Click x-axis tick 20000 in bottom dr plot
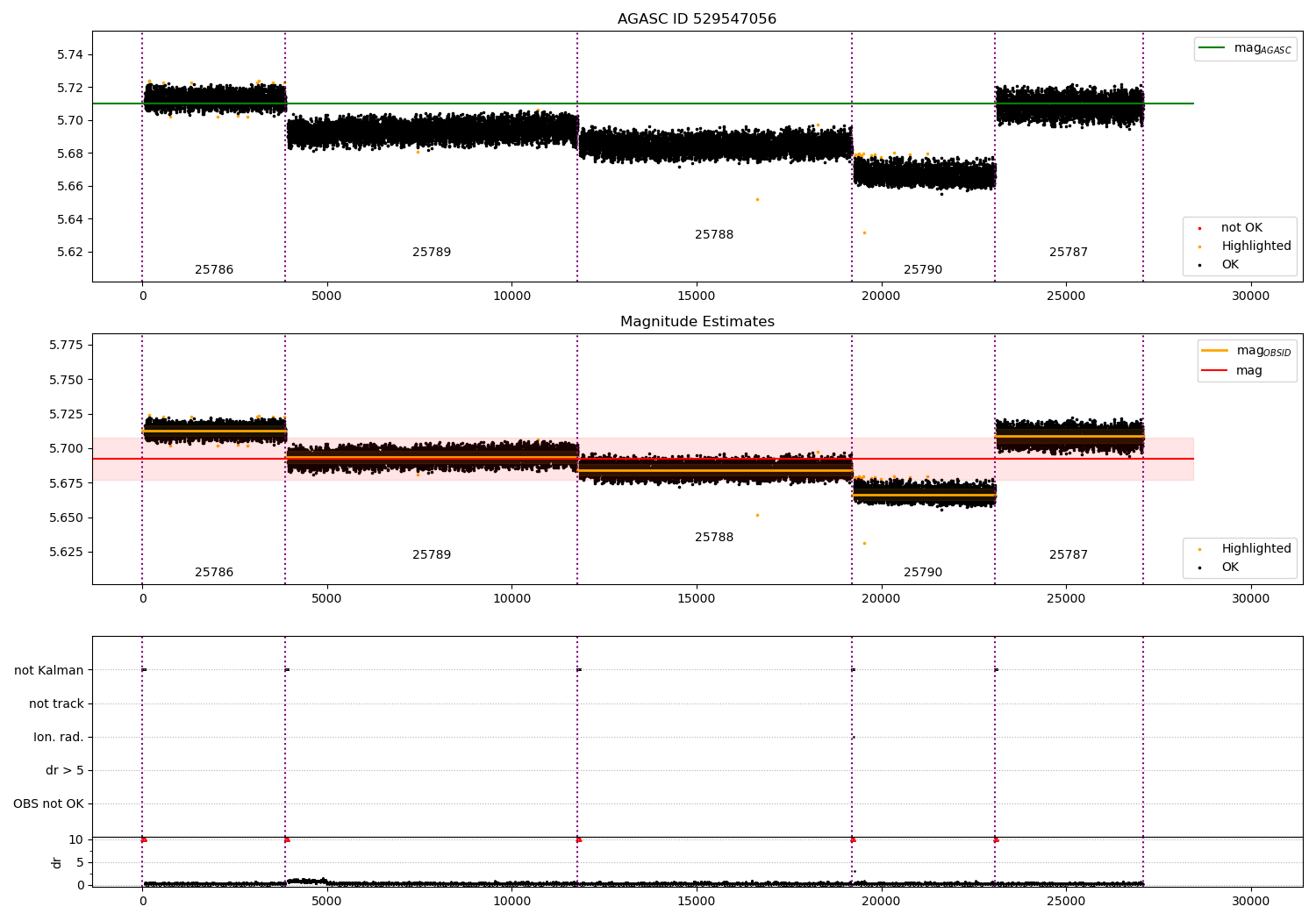This screenshot has width=1316, height=921. pyautogui.click(x=881, y=901)
